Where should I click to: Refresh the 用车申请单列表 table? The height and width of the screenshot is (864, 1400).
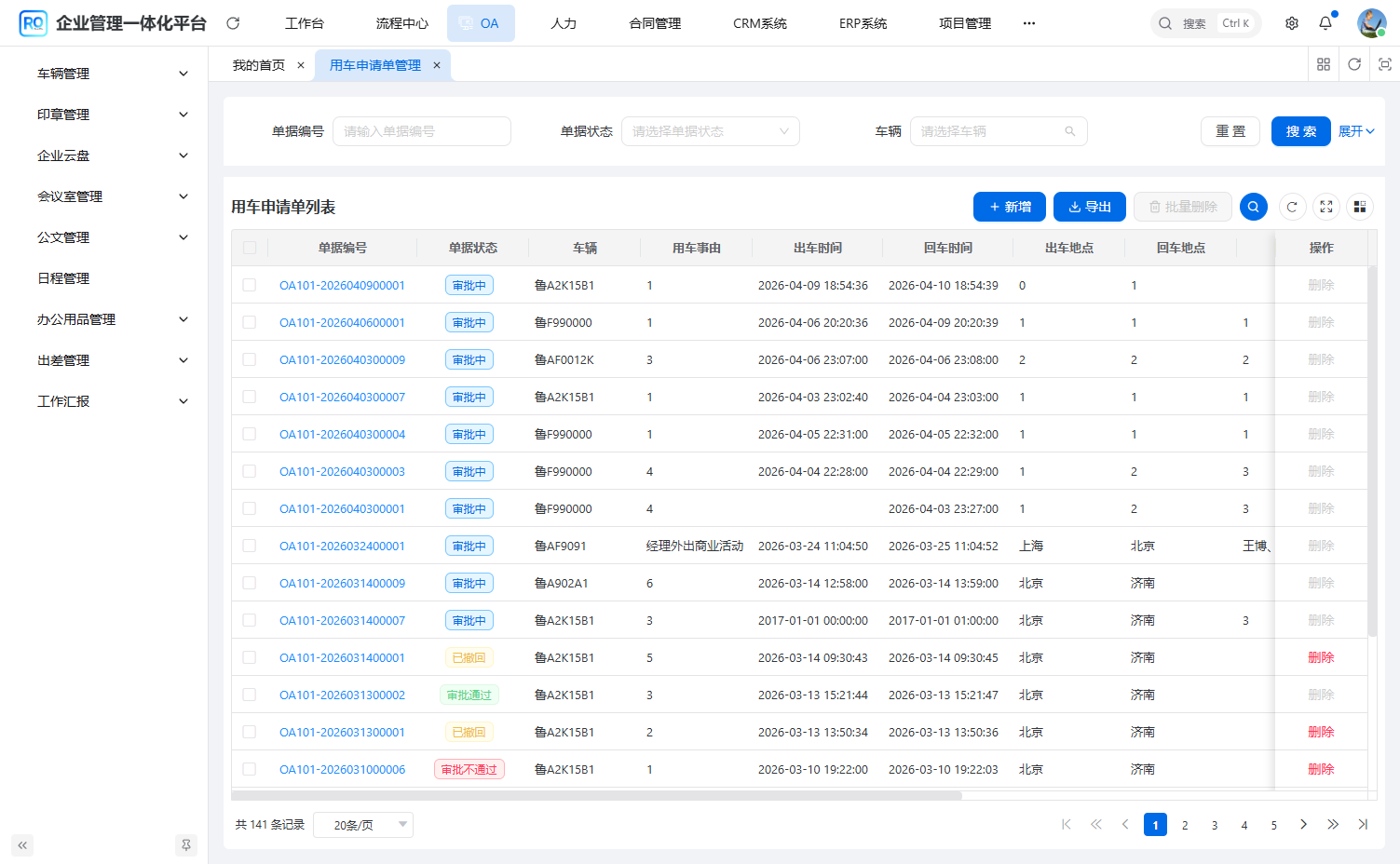pos(1292,207)
